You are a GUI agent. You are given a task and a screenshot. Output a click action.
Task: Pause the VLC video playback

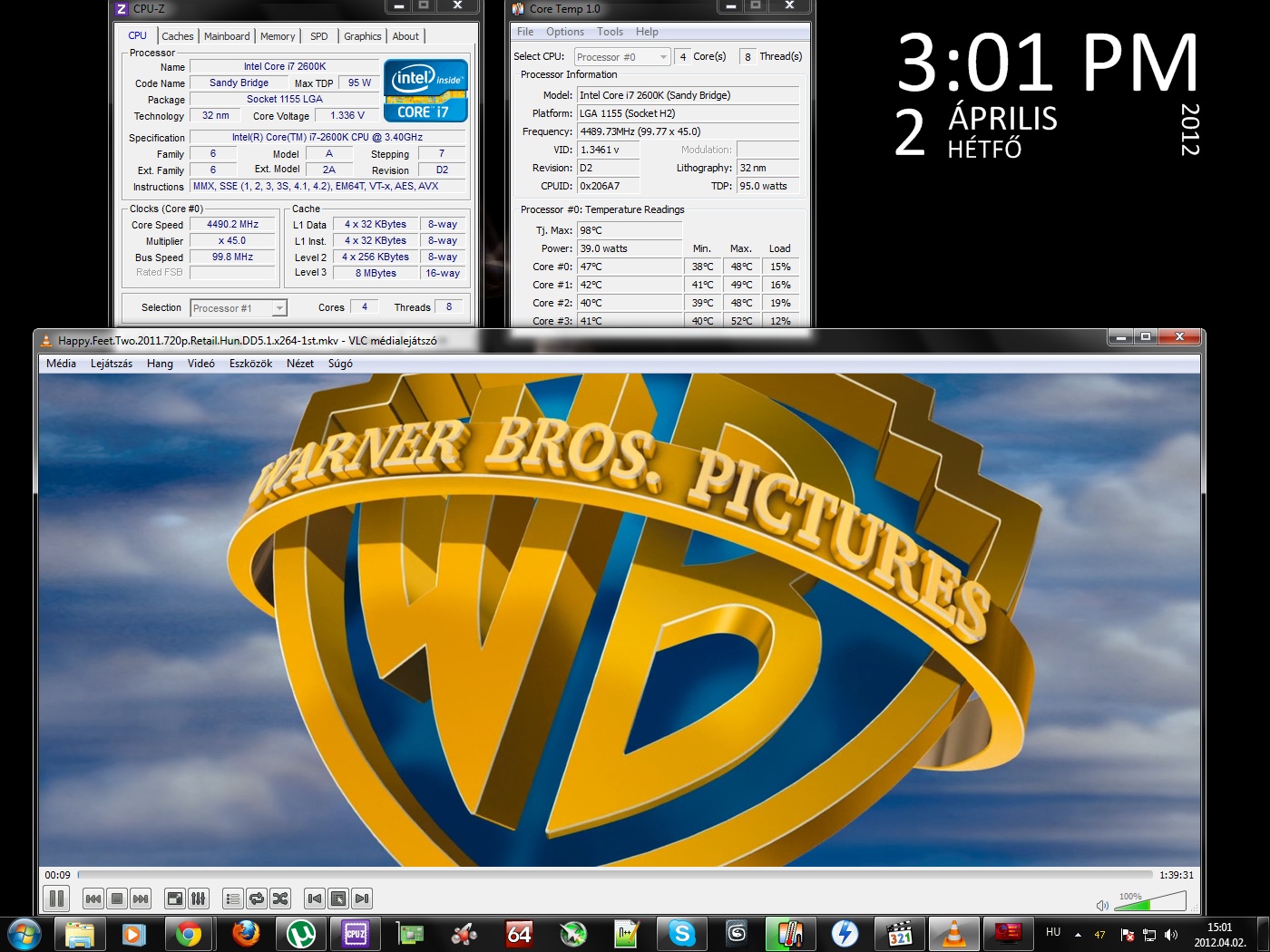(x=56, y=899)
